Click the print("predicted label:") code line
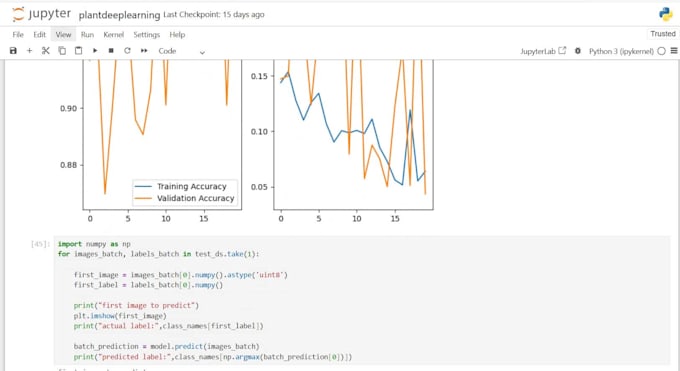 [x=213, y=357]
